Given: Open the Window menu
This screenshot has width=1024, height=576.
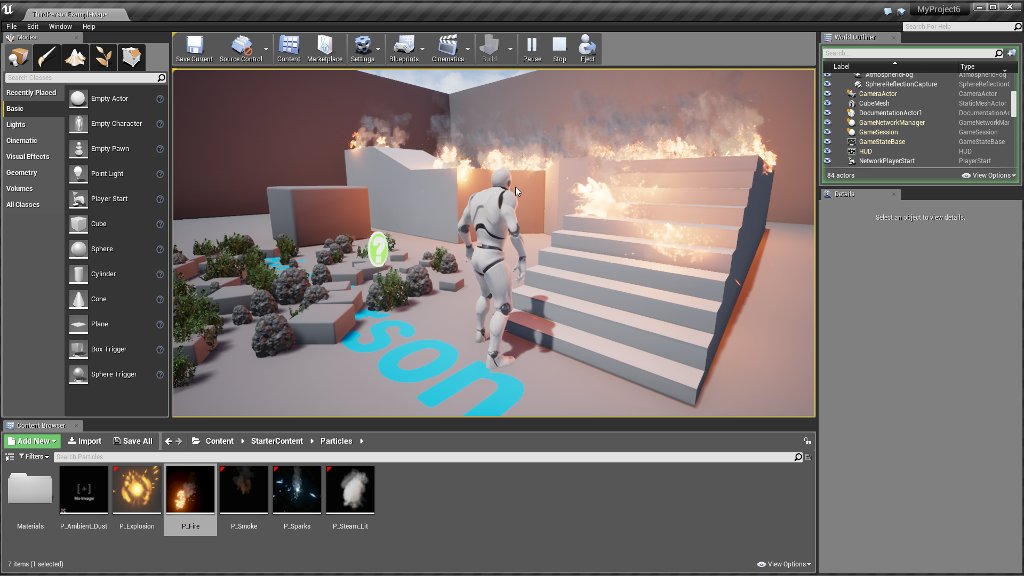Looking at the screenshot, I should (x=60, y=27).
